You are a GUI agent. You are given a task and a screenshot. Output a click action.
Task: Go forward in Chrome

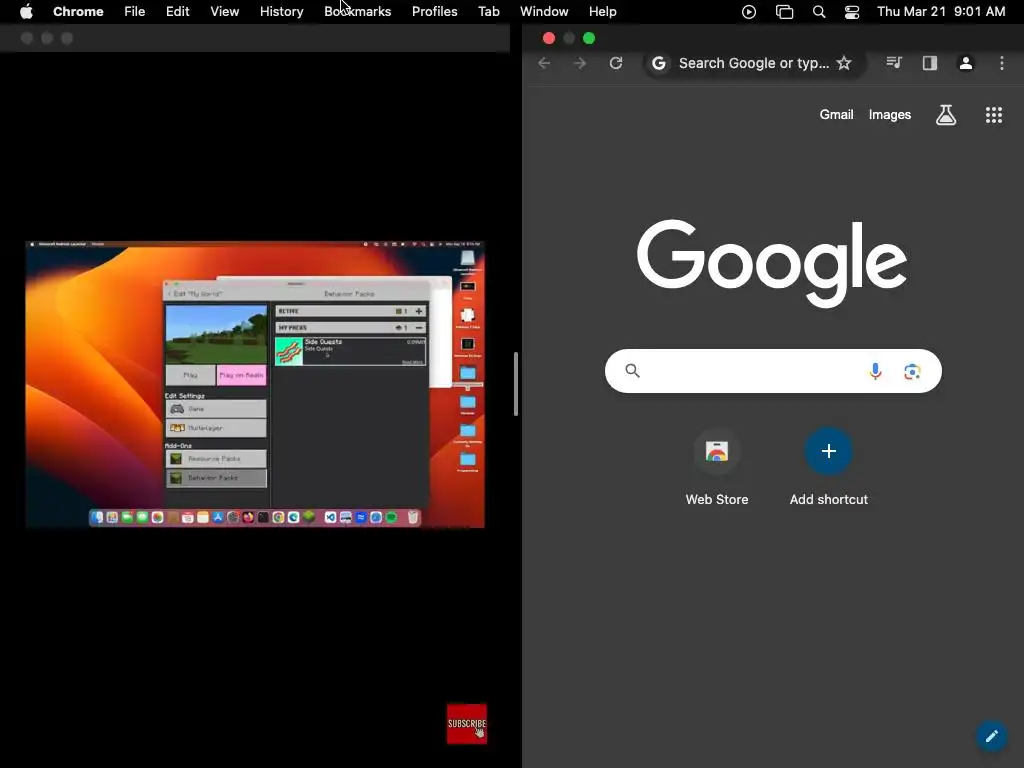(x=580, y=63)
